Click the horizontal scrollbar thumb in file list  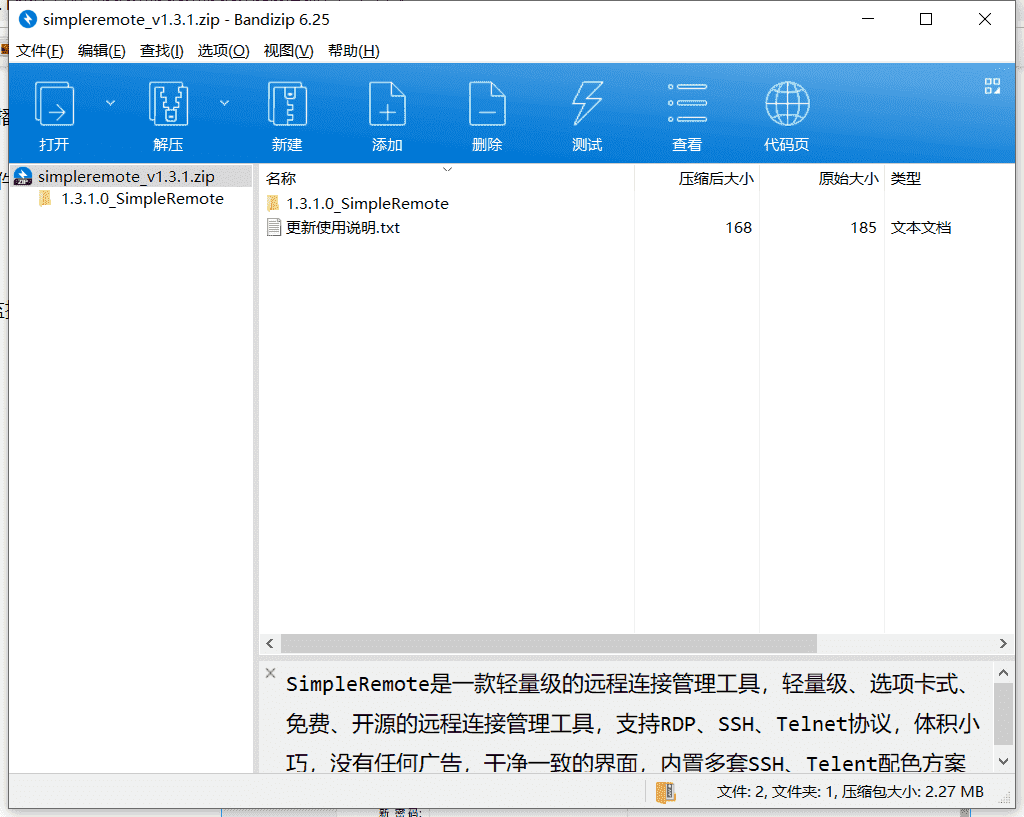tap(549, 643)
